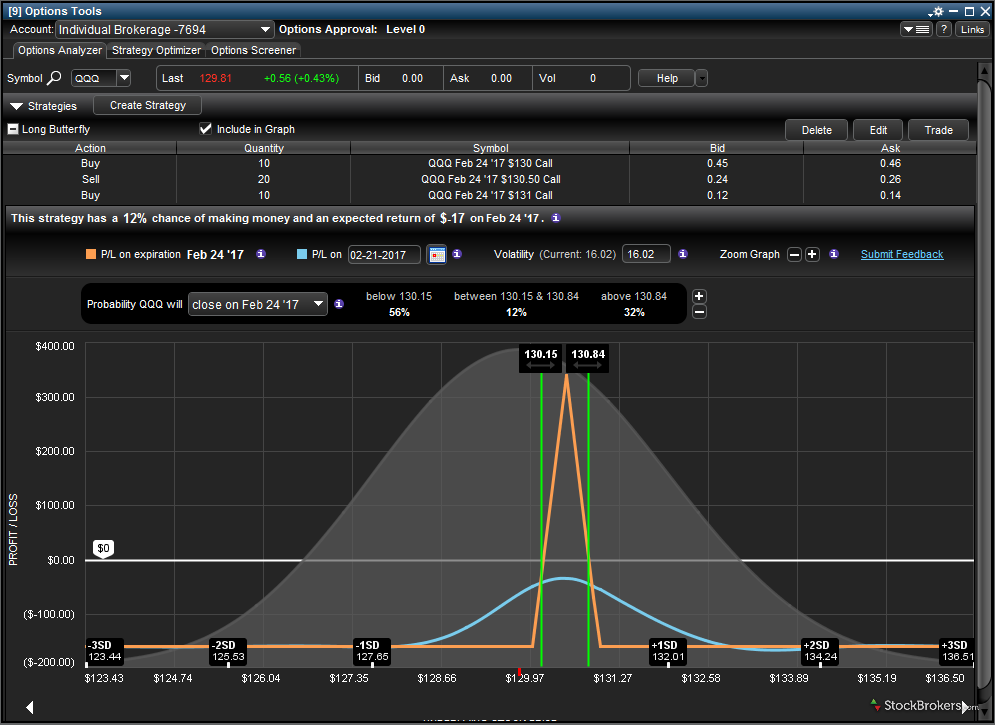Select QQQ Feb 24 '17 $130.50 Call row
The height and width of the screenshot is (725, 995).
490,179
